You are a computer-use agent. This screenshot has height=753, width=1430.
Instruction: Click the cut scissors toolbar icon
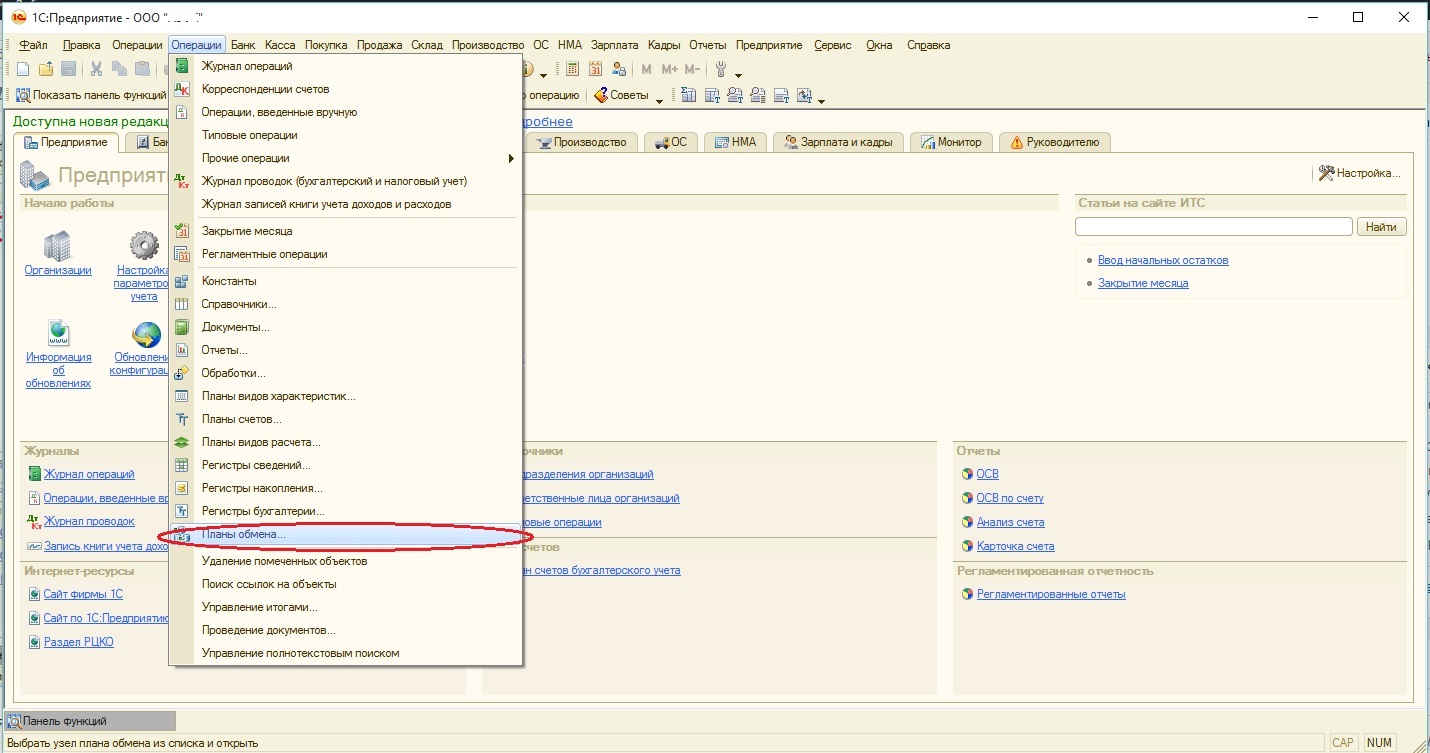click(97, 69)
